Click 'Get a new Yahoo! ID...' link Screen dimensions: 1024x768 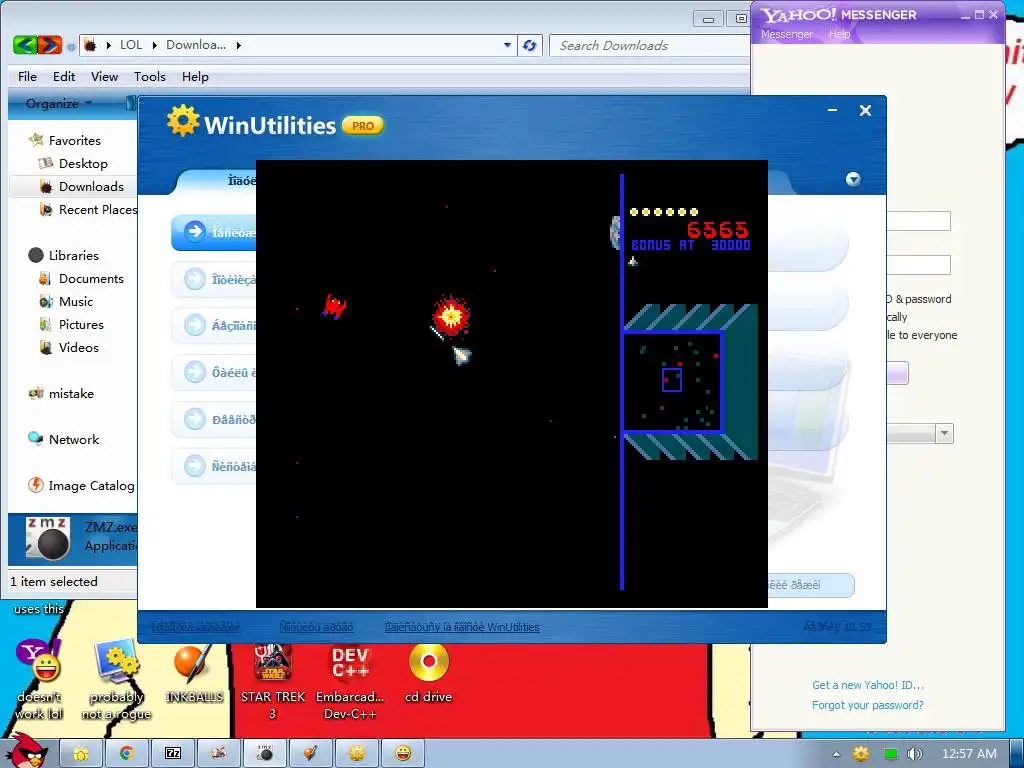[x=867, y=685]
